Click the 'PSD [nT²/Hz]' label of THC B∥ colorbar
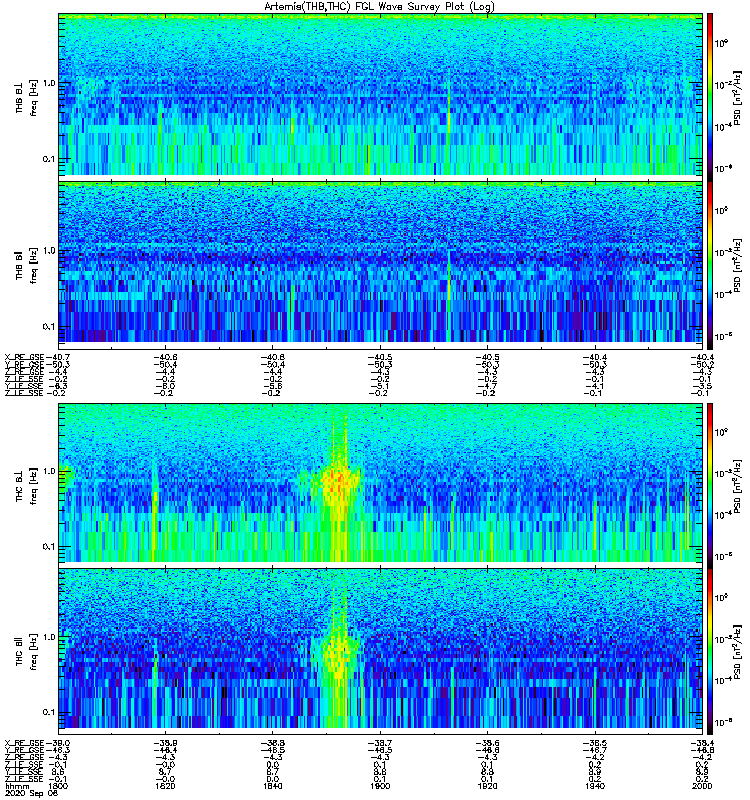The height and width of the screenshot is (800, 750). (737, 652)
